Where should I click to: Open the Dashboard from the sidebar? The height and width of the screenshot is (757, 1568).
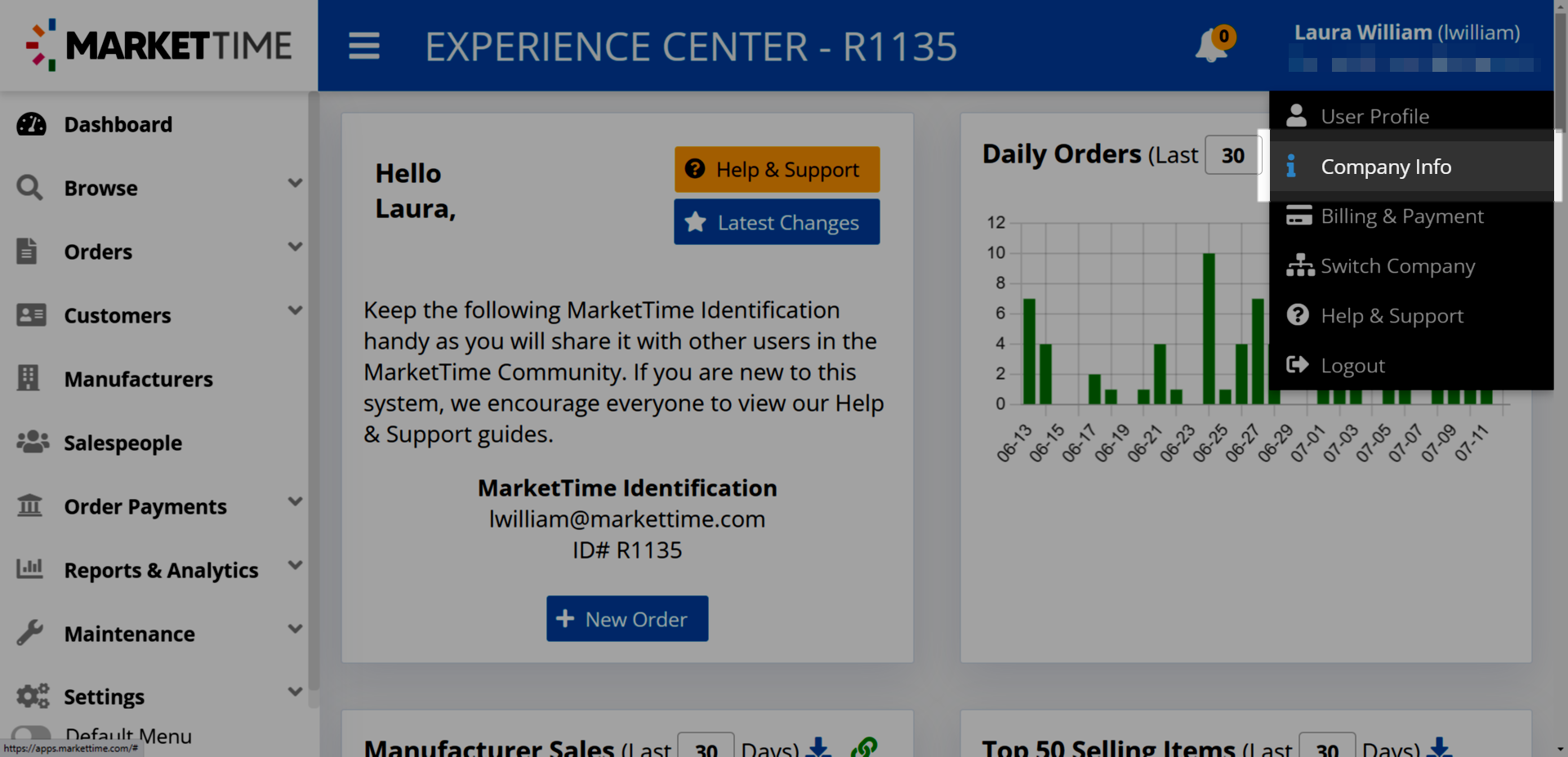31,124
